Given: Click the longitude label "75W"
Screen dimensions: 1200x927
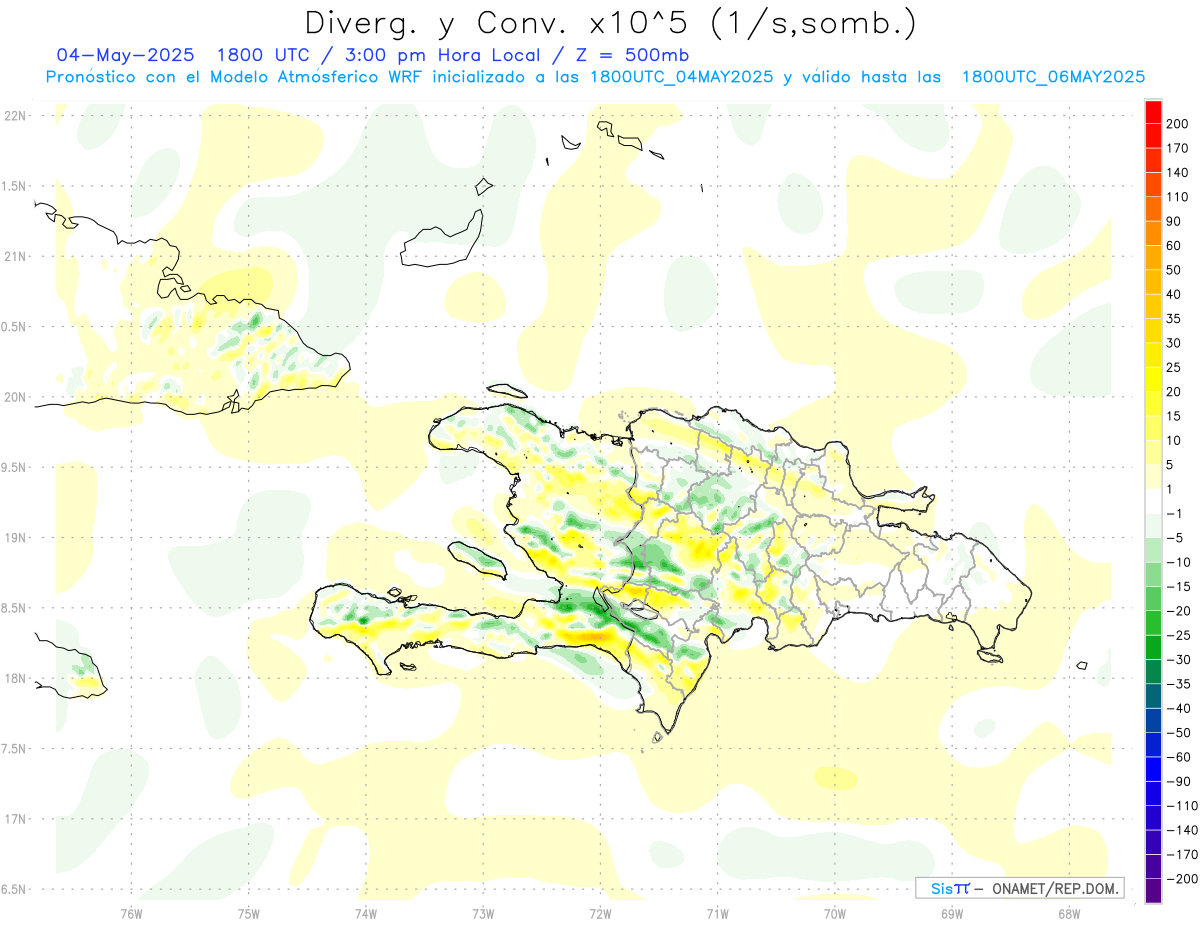Looking at the screenshot, I should click(x=249, y=913).
